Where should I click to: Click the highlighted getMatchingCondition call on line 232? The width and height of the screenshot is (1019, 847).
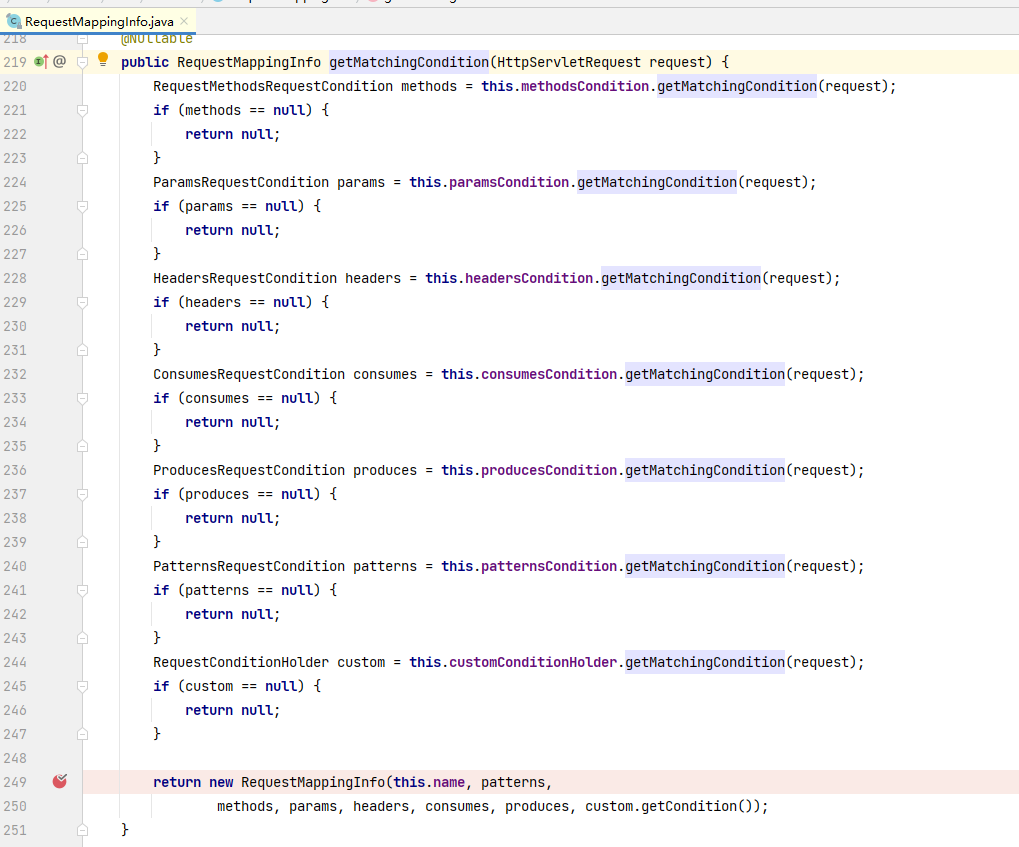tap(705, 374)
